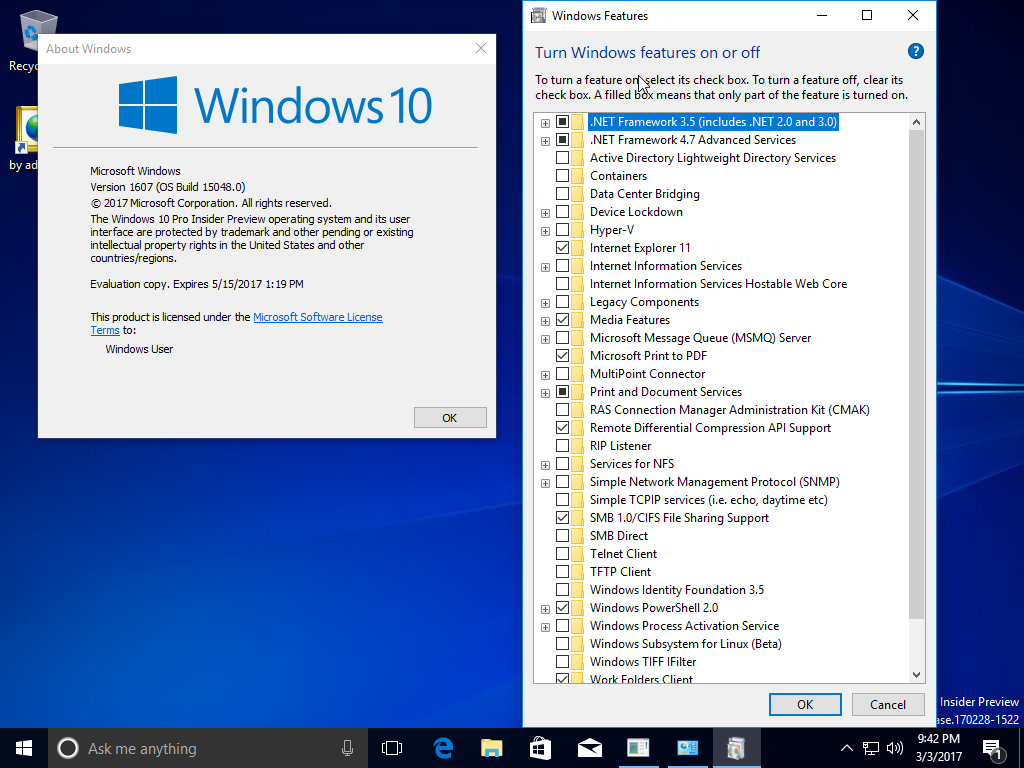Click the Windows Features title bar icon
The height and width of the screenshot is (768, 1024).
(x=538, y=16)
